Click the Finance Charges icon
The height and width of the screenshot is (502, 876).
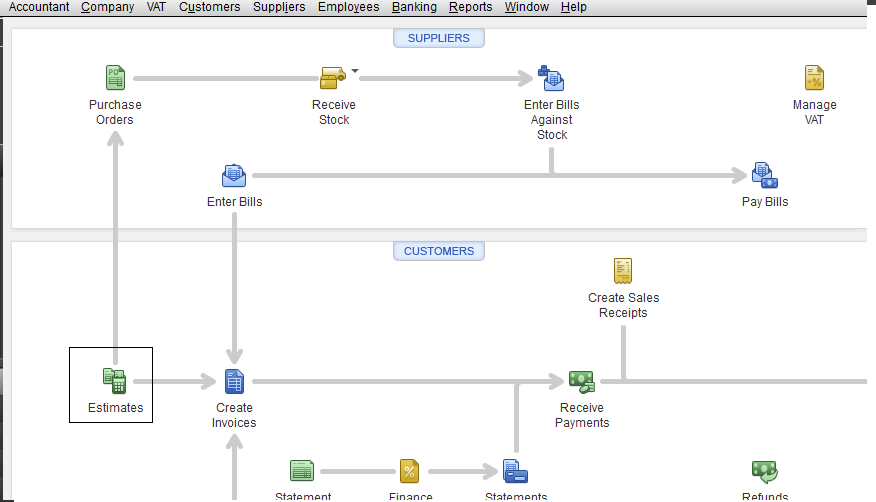pos(409,471)
